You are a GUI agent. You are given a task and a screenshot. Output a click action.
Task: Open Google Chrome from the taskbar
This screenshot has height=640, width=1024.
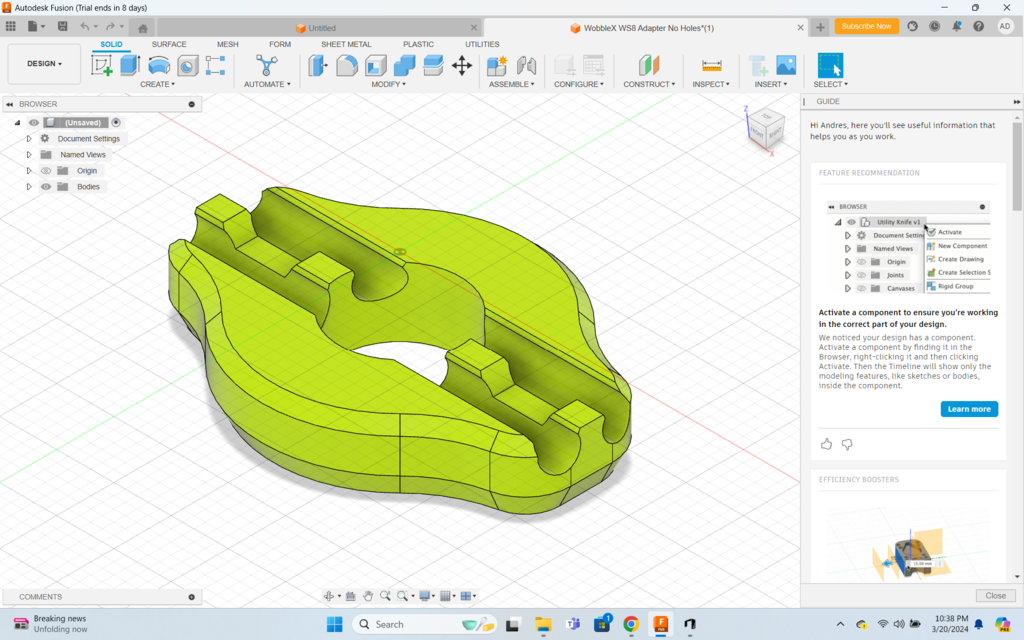pos(630,624)
